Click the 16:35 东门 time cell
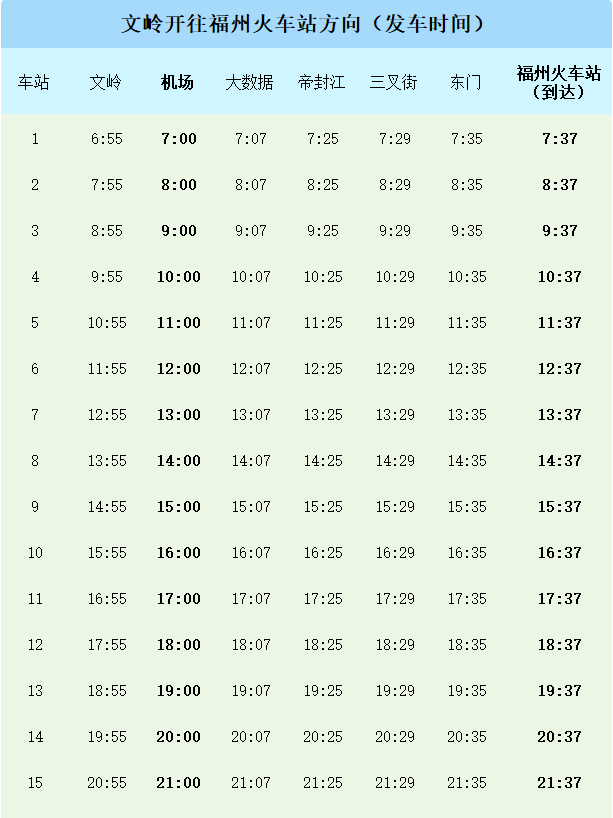613x818 pixels. [x=467, y=552]
